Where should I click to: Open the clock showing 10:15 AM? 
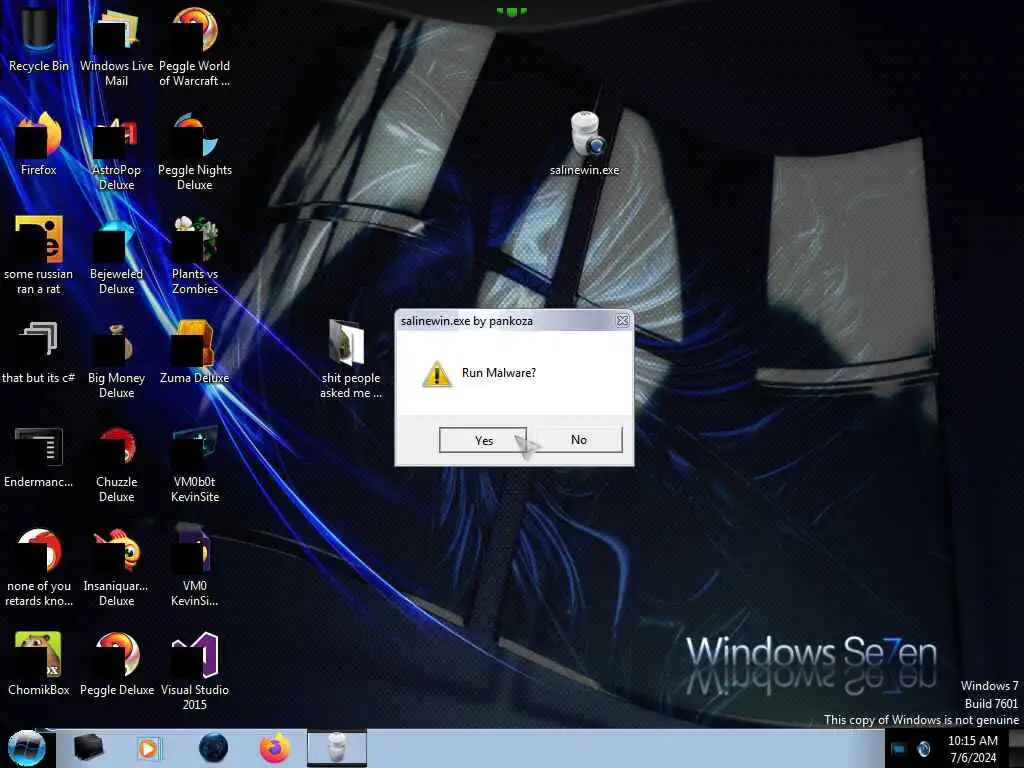(973, 749)
